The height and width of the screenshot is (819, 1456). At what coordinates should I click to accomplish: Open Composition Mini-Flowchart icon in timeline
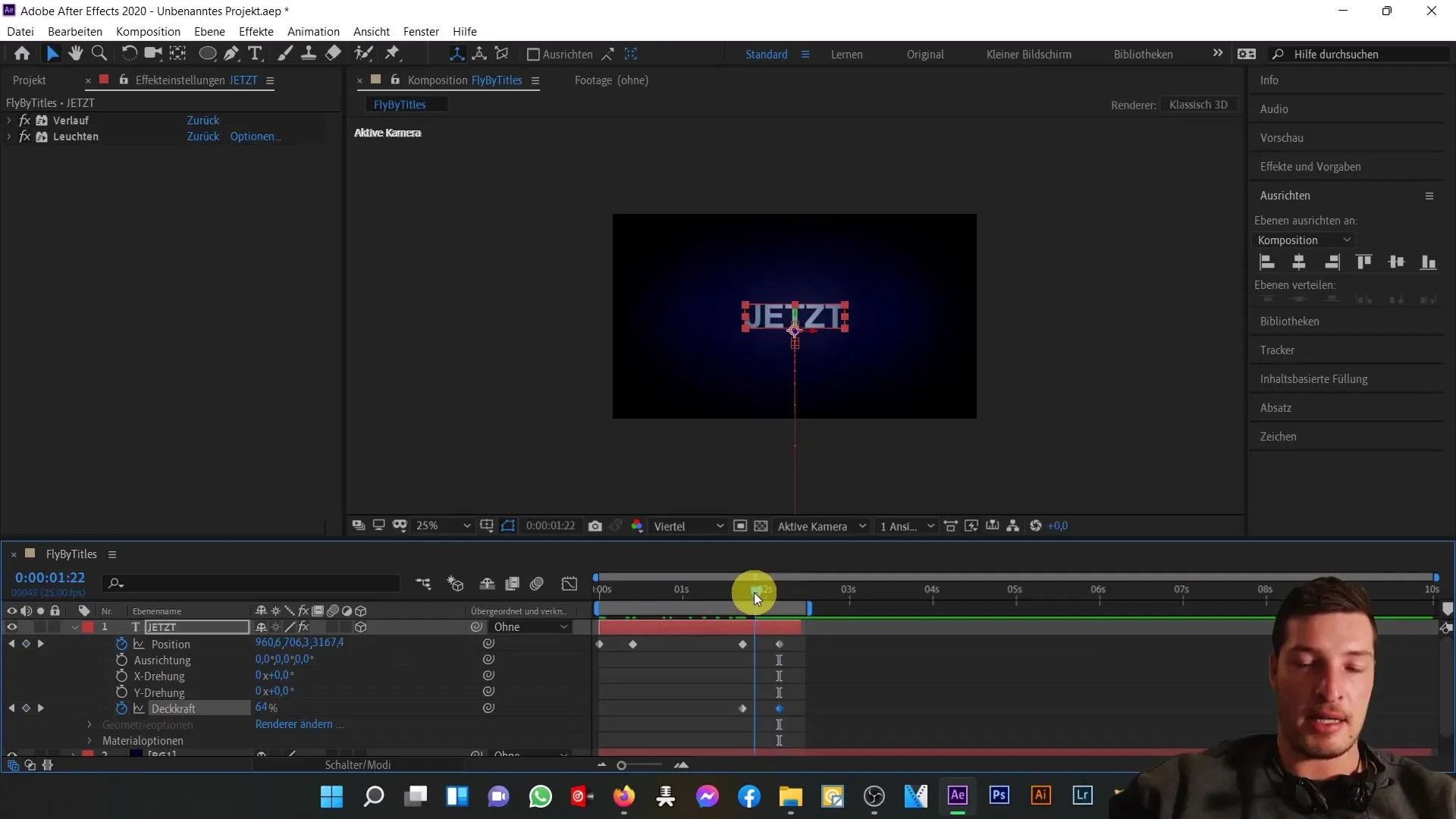pyautogui.click(x=423, y=583)
